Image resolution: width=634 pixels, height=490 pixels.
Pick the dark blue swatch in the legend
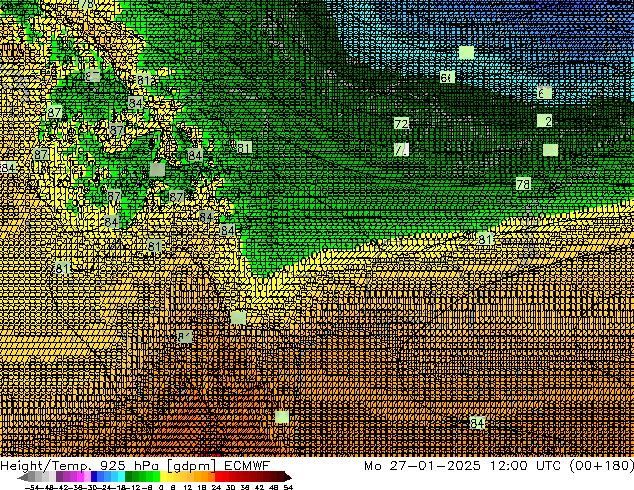point(94,476)
